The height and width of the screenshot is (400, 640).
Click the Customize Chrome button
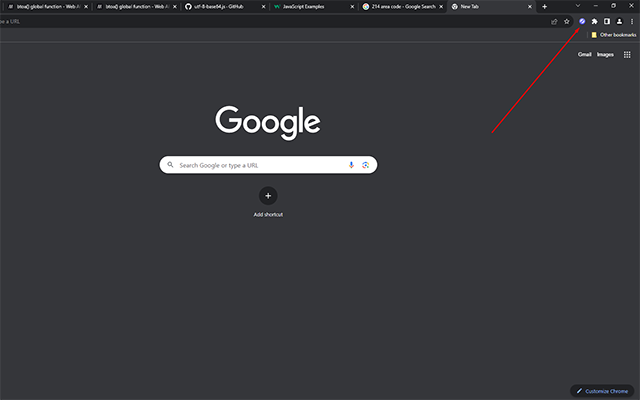tap(602, 391)
